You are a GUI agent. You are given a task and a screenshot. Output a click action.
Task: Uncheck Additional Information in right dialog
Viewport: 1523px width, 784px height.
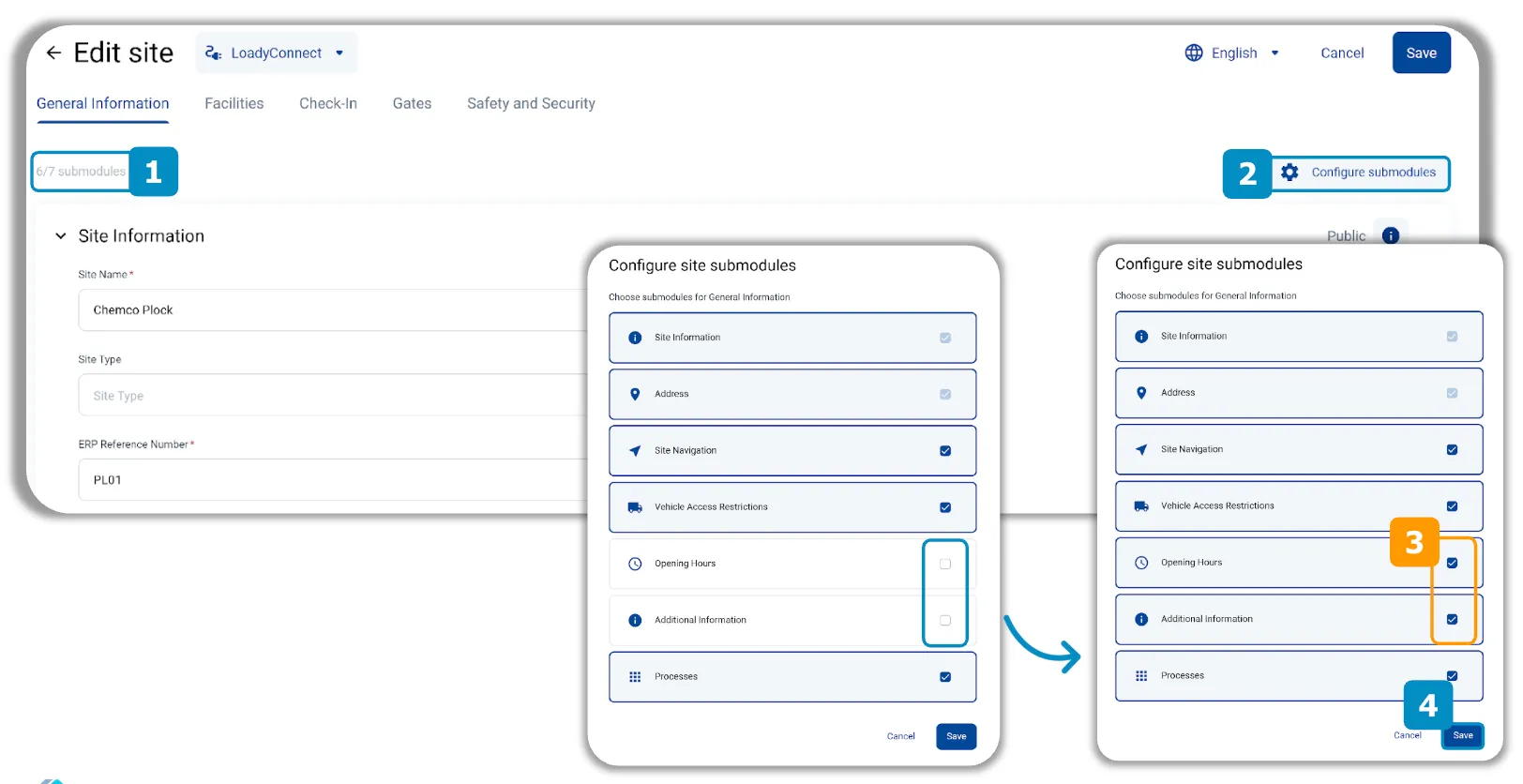[1452, 620]
